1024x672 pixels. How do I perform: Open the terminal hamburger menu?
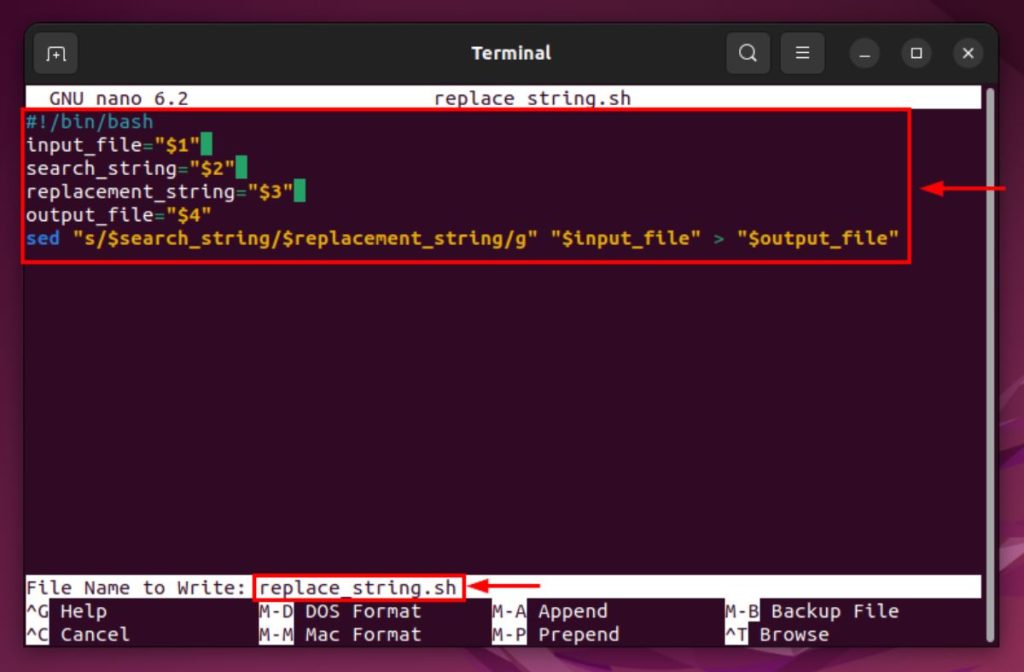coord(802,53)
